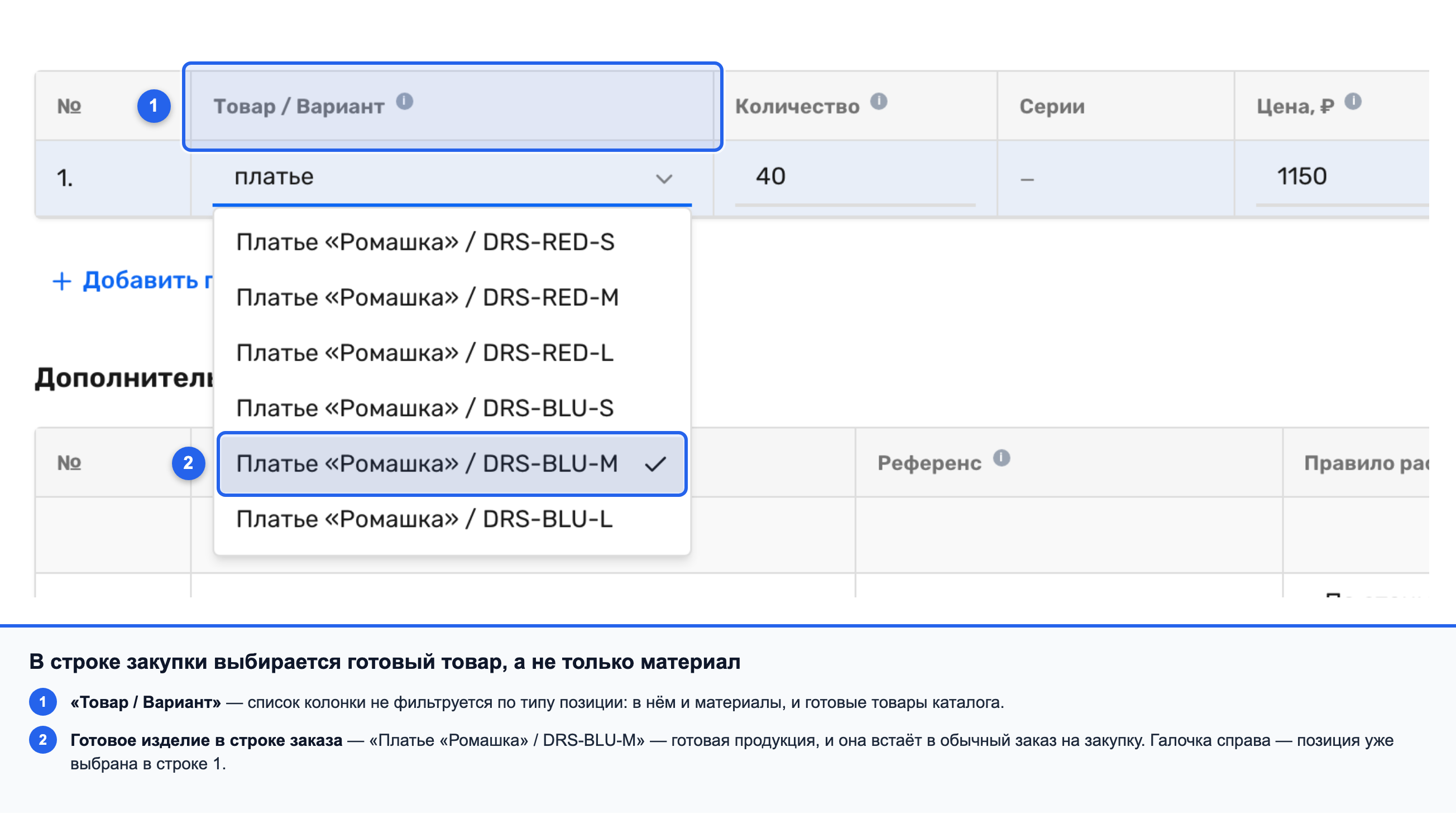Click checkmark on DRS-BLU-M option
The width and height of the screenshot is (1456, 814).
point(655,464)
